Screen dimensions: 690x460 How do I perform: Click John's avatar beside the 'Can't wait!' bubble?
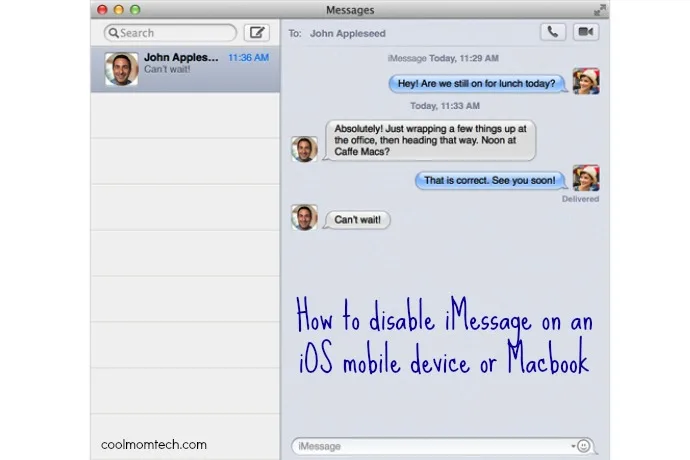point(304,217)
